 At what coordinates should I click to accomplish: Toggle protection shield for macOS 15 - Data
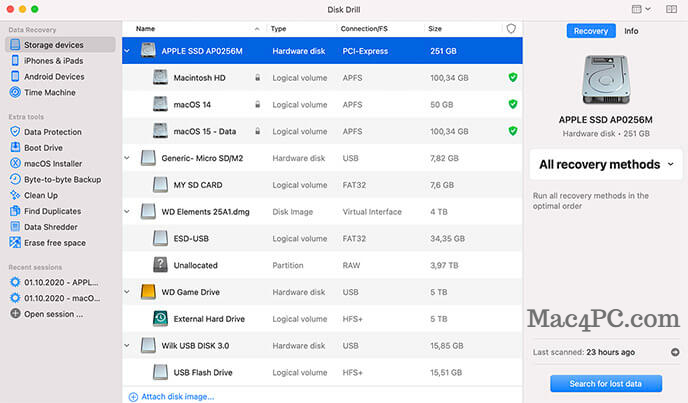[x=512, y=131]
